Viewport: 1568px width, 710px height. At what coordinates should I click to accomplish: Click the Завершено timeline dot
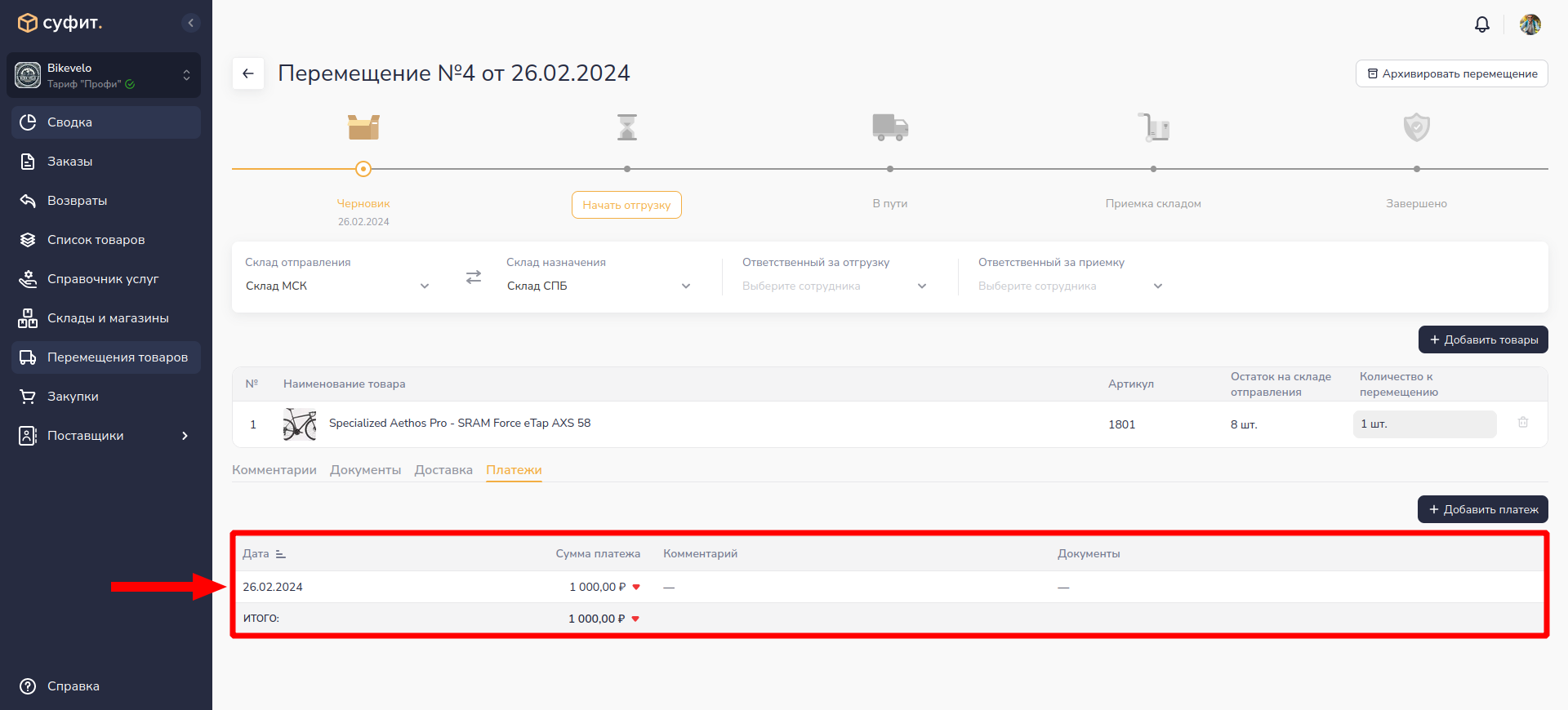(1417, 169)
